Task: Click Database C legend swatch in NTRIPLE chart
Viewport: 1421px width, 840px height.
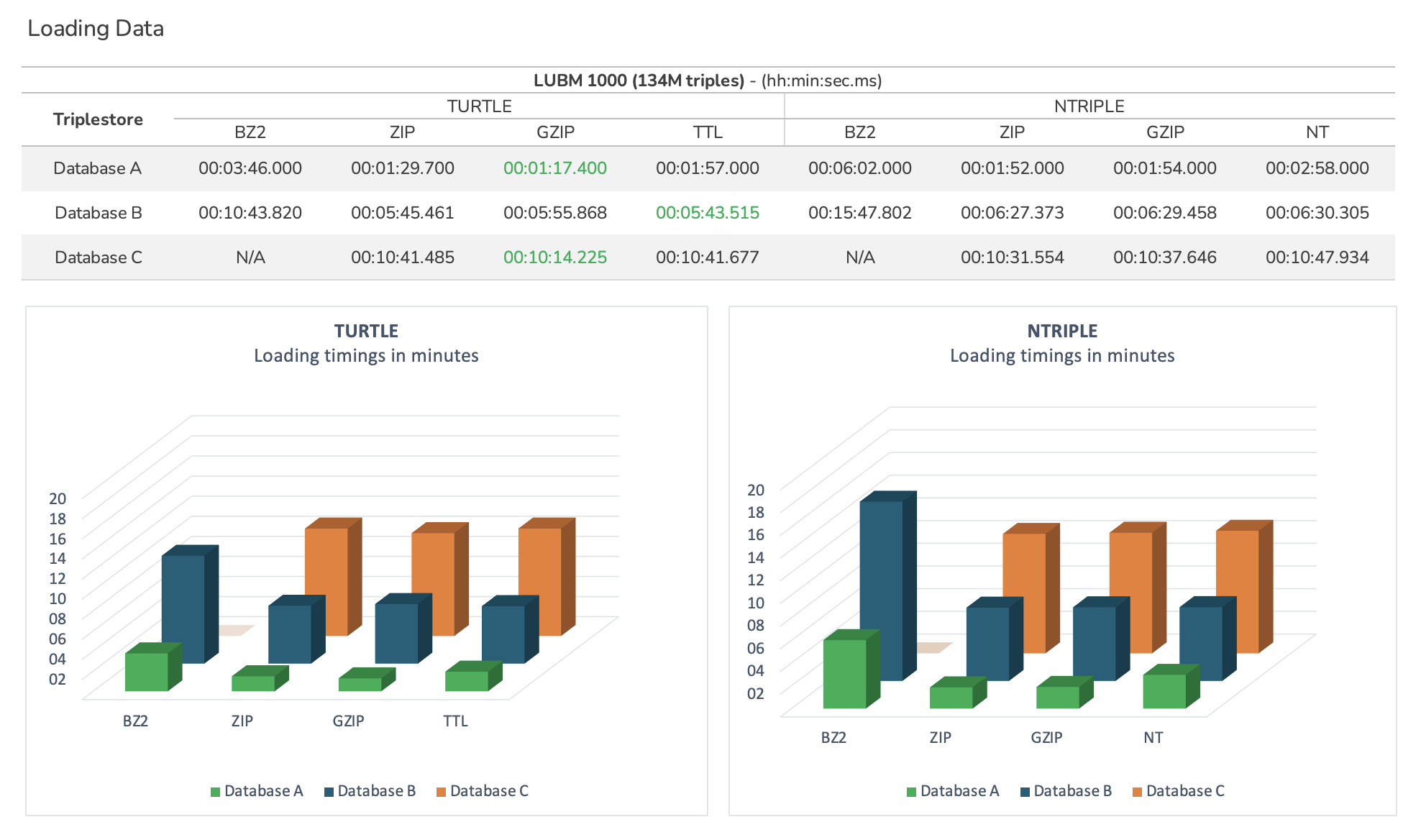Action: (x=1137, y=792)
